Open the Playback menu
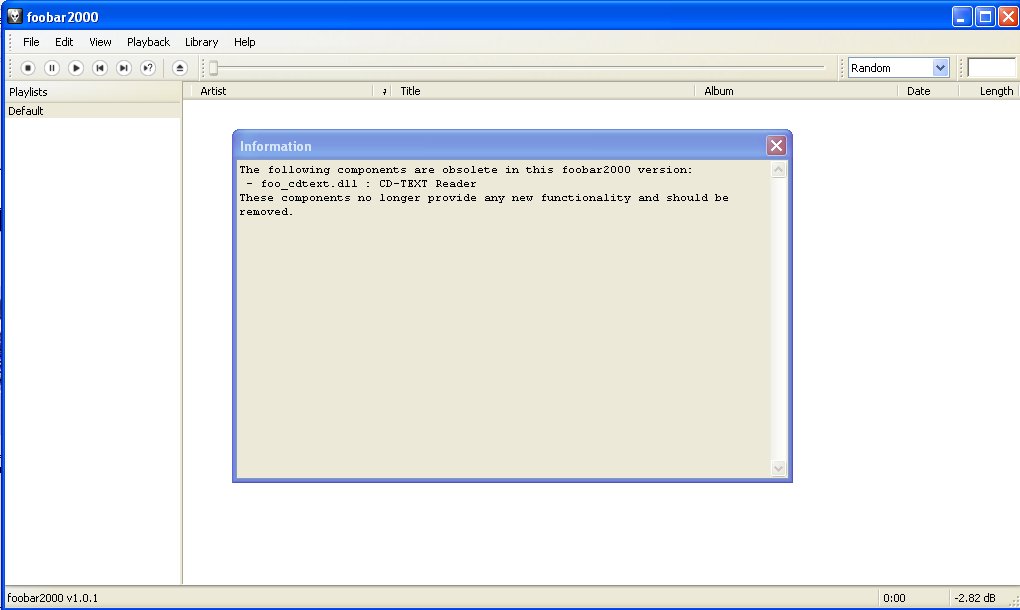Viewport: 1020px width, 610px height. (x=148, y=42)
